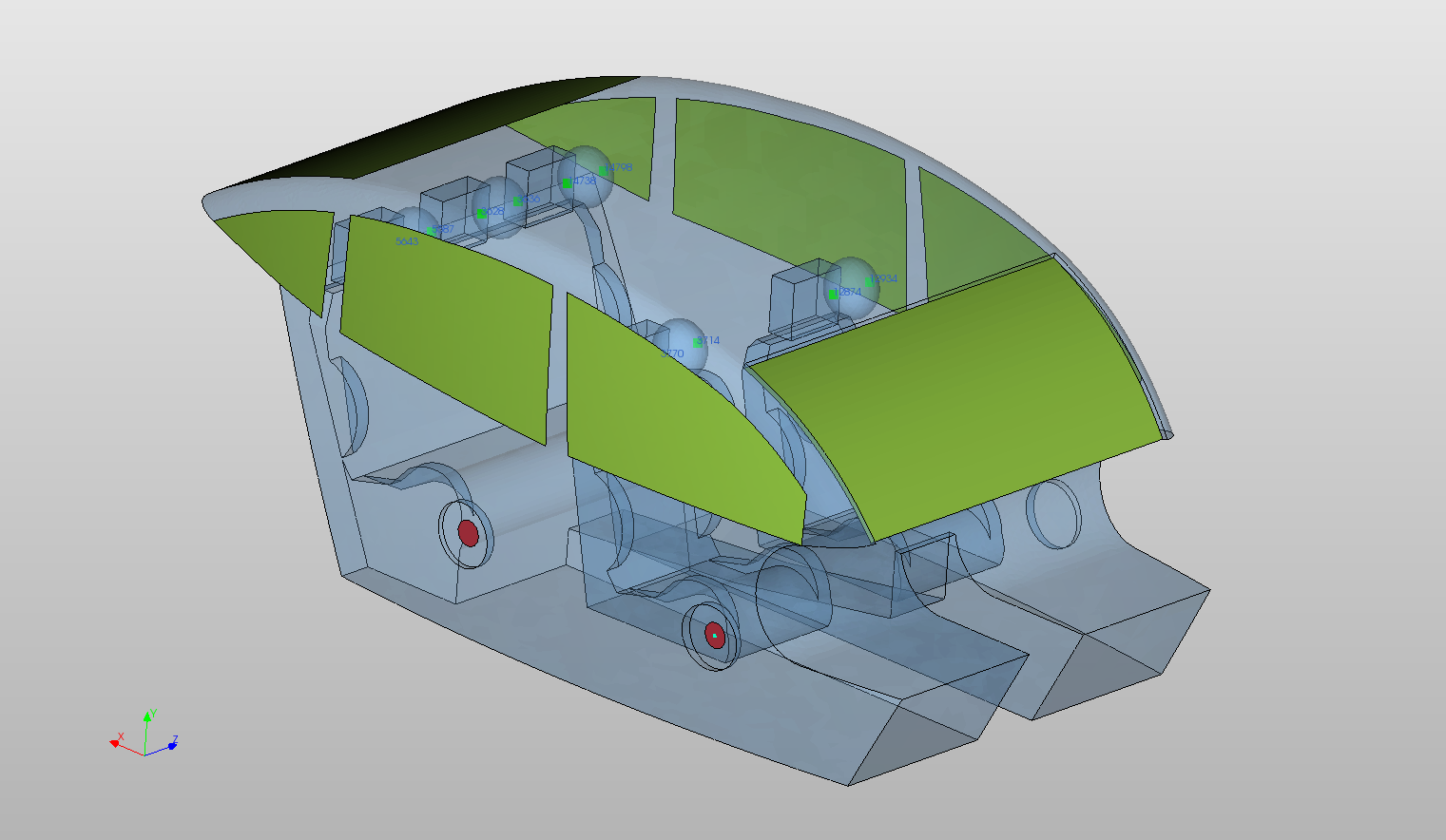Click the node marker labeled 3636
Screen dimensions: 1446x840
(x=517, y=201)
